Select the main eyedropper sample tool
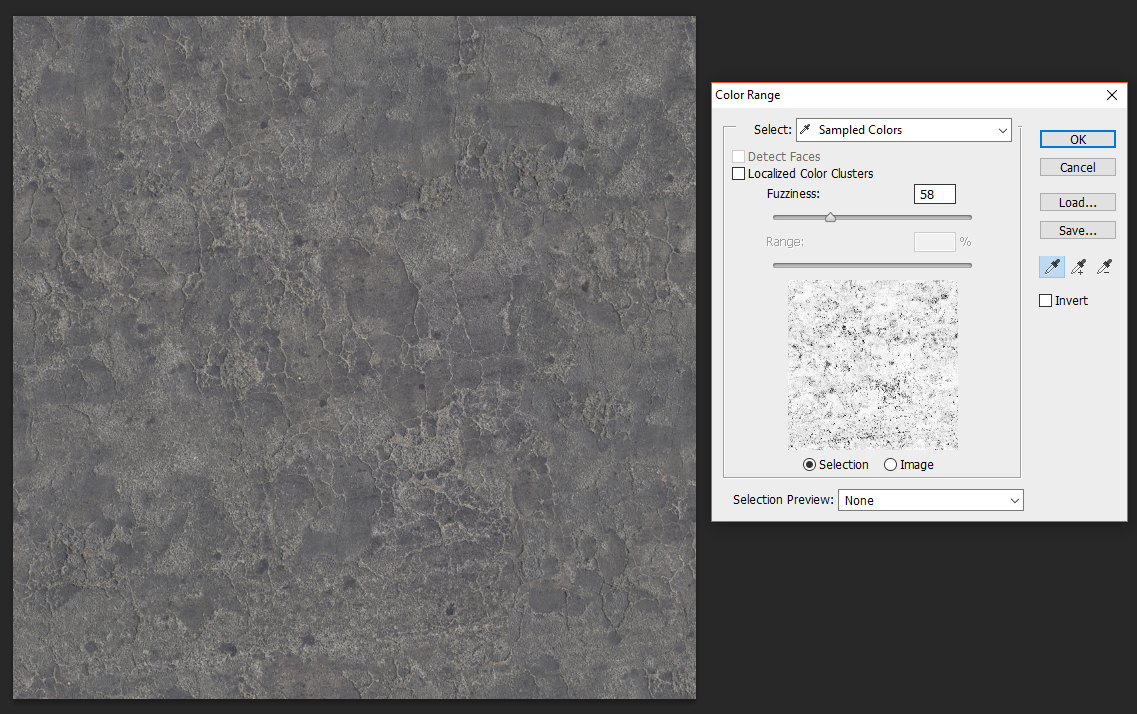The image size is (1137, 714). tap(1051, 266)
